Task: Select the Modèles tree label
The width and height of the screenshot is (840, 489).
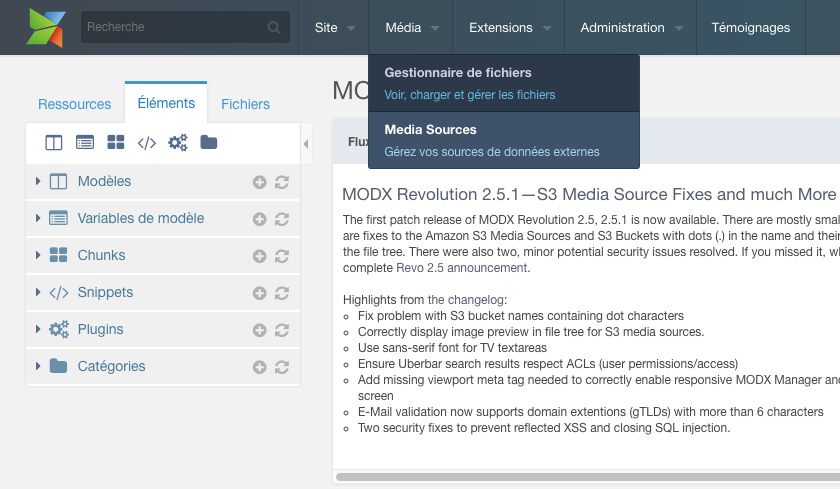Action: 104,181
